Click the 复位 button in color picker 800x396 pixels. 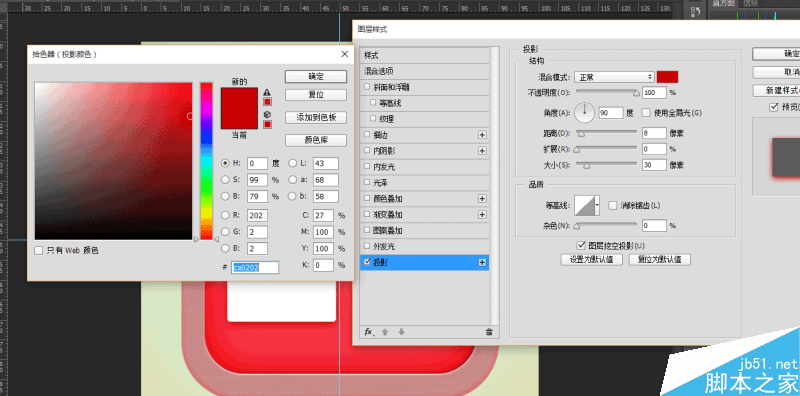pos(316,95)
